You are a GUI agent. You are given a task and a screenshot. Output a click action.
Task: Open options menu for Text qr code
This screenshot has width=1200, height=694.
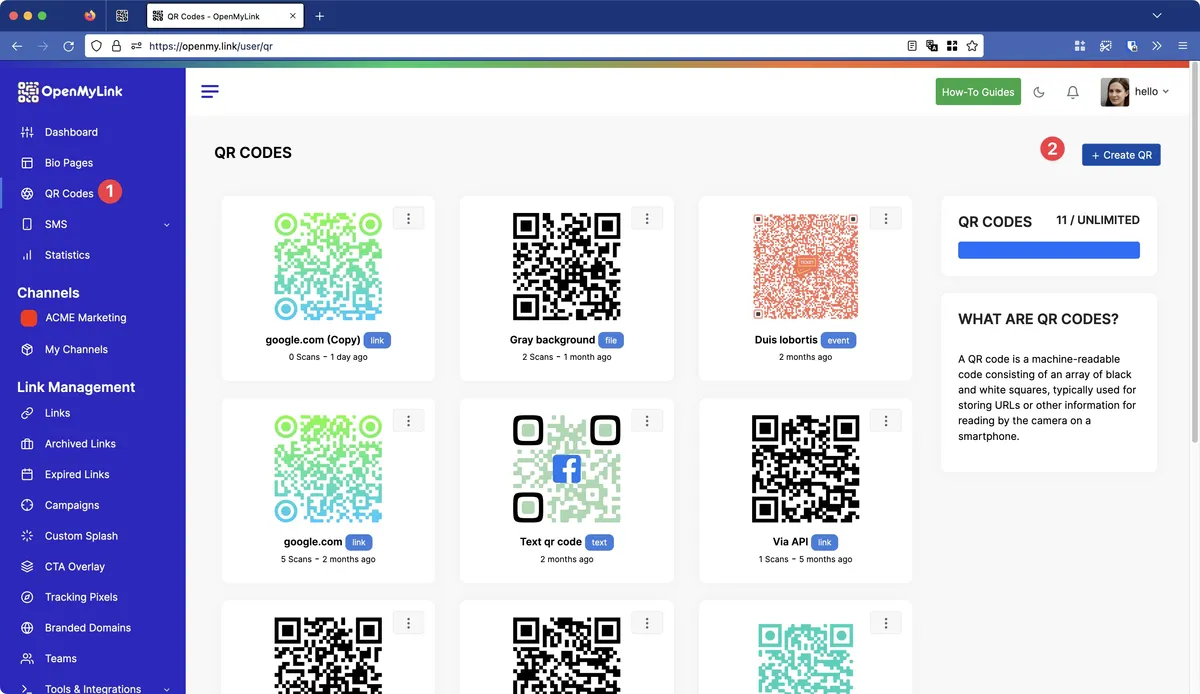[x=647, y=420]
